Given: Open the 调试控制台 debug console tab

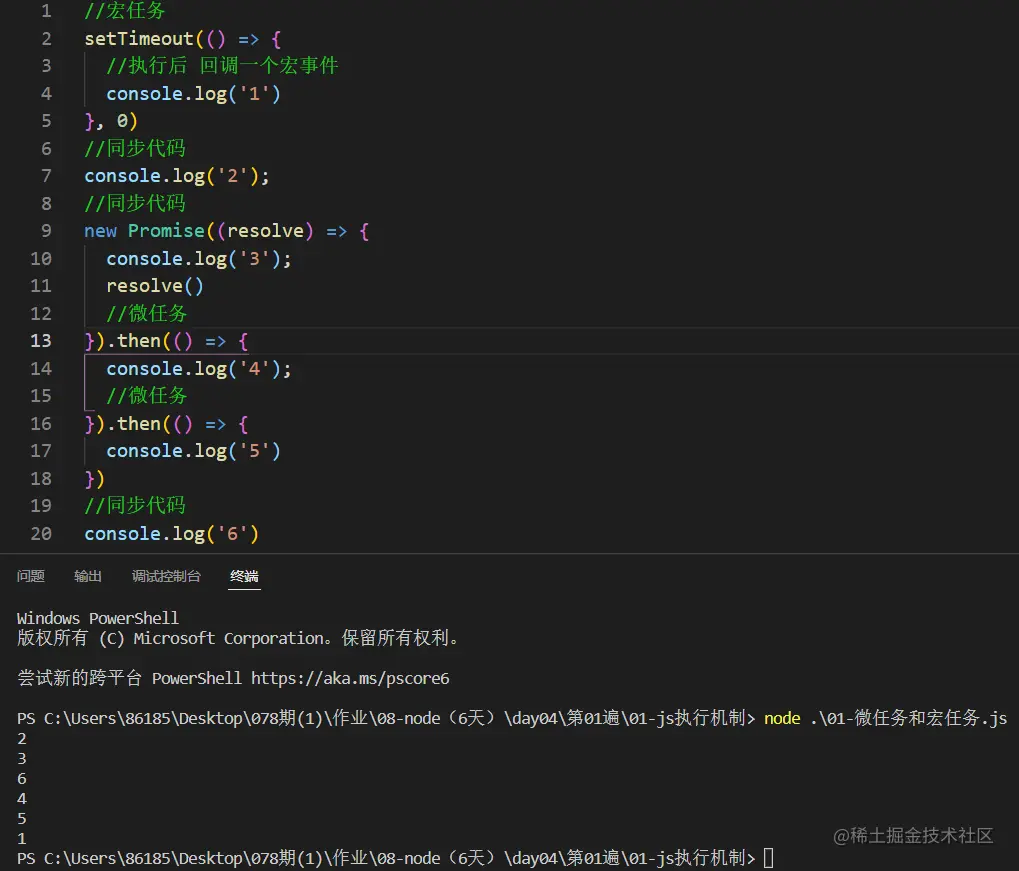Looking at the screenshot, I should click(x=166, y=576).
